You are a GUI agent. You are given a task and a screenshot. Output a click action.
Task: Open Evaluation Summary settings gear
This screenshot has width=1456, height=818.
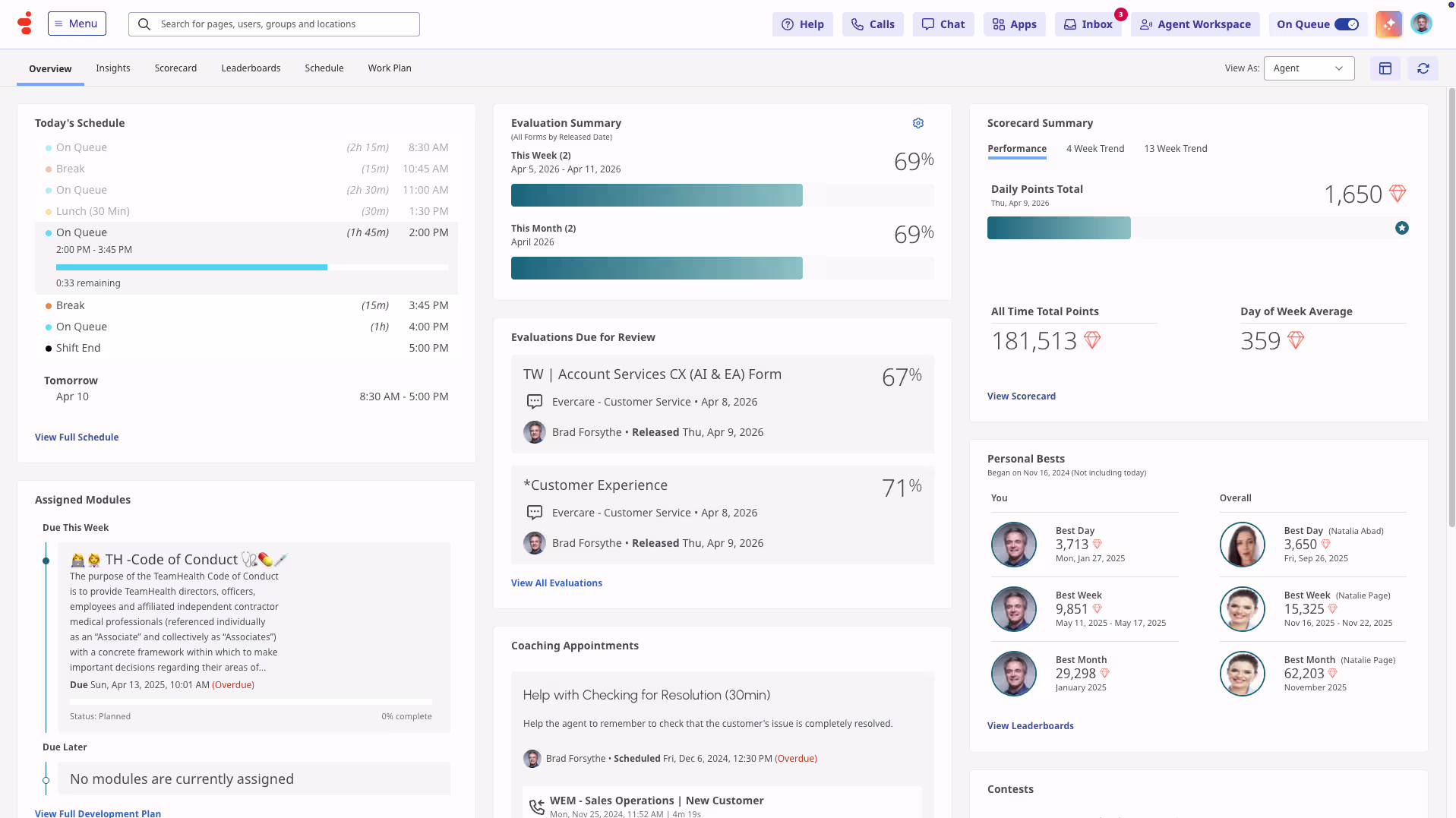click(x=918, y=123)
